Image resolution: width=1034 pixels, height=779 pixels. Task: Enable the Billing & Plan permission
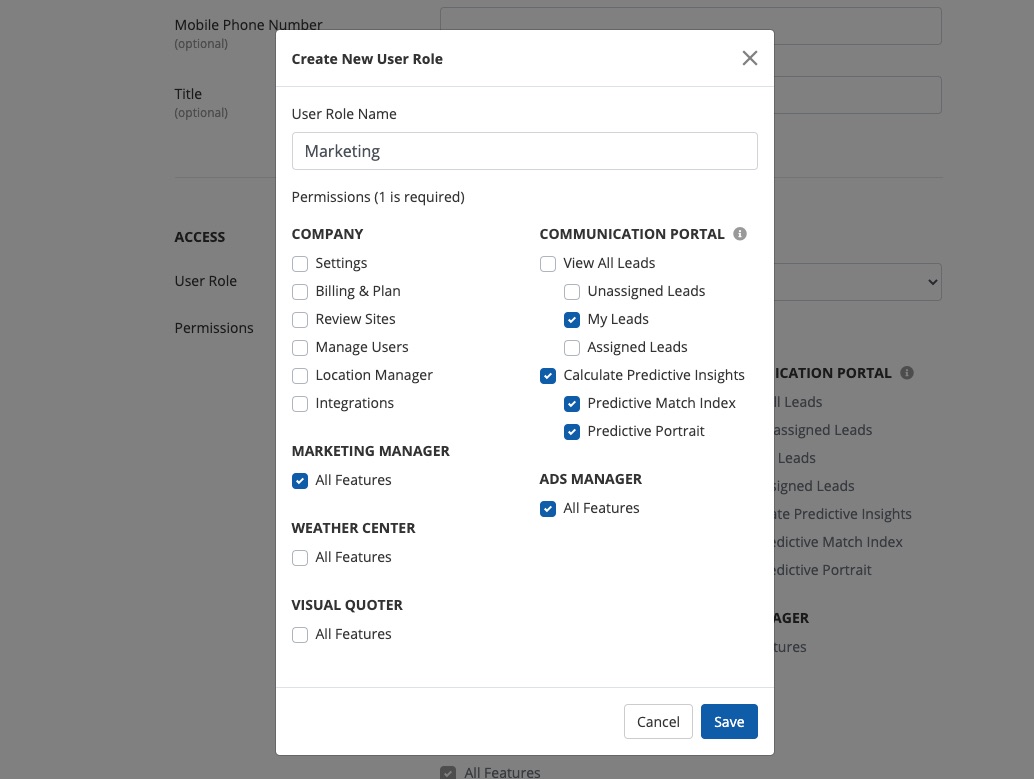300,292
